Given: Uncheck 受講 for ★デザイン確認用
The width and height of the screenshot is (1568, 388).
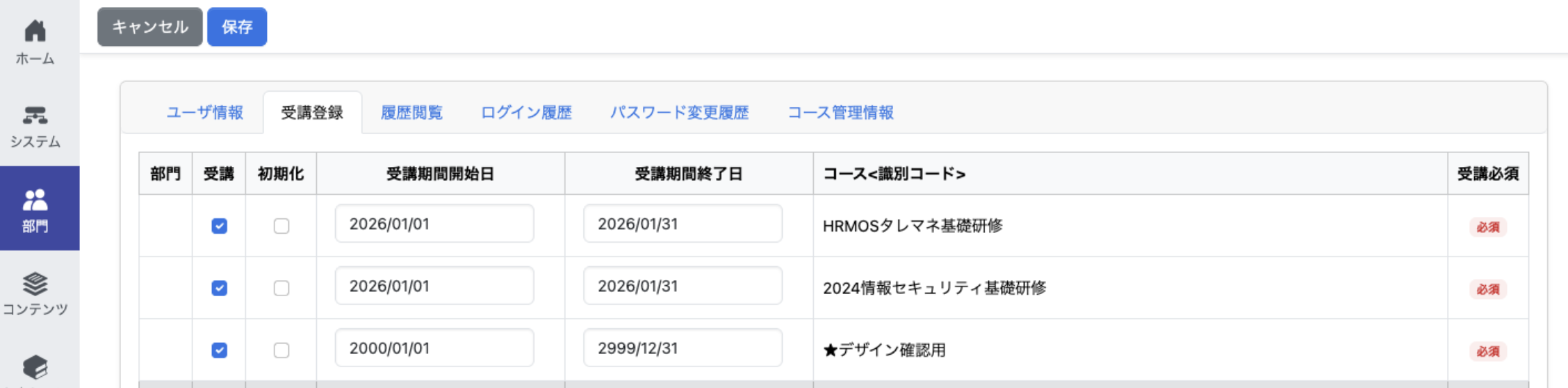Looking at the screenshot, I should click(x=219, y=350).
